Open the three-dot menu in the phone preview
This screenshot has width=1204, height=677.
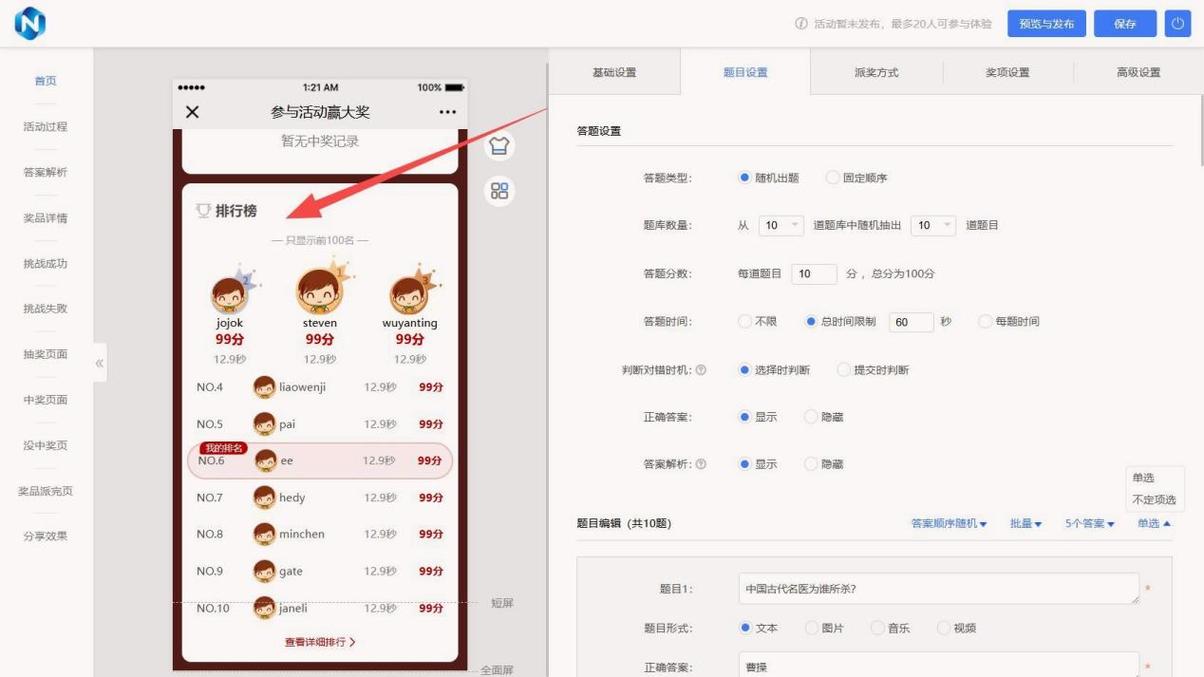pos(447,112)
